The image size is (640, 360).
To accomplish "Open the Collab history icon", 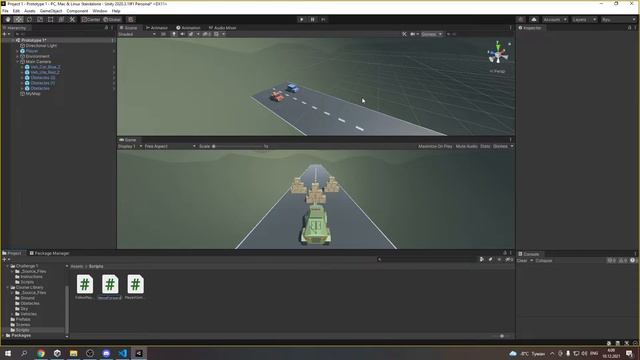I will coord(520,20).
